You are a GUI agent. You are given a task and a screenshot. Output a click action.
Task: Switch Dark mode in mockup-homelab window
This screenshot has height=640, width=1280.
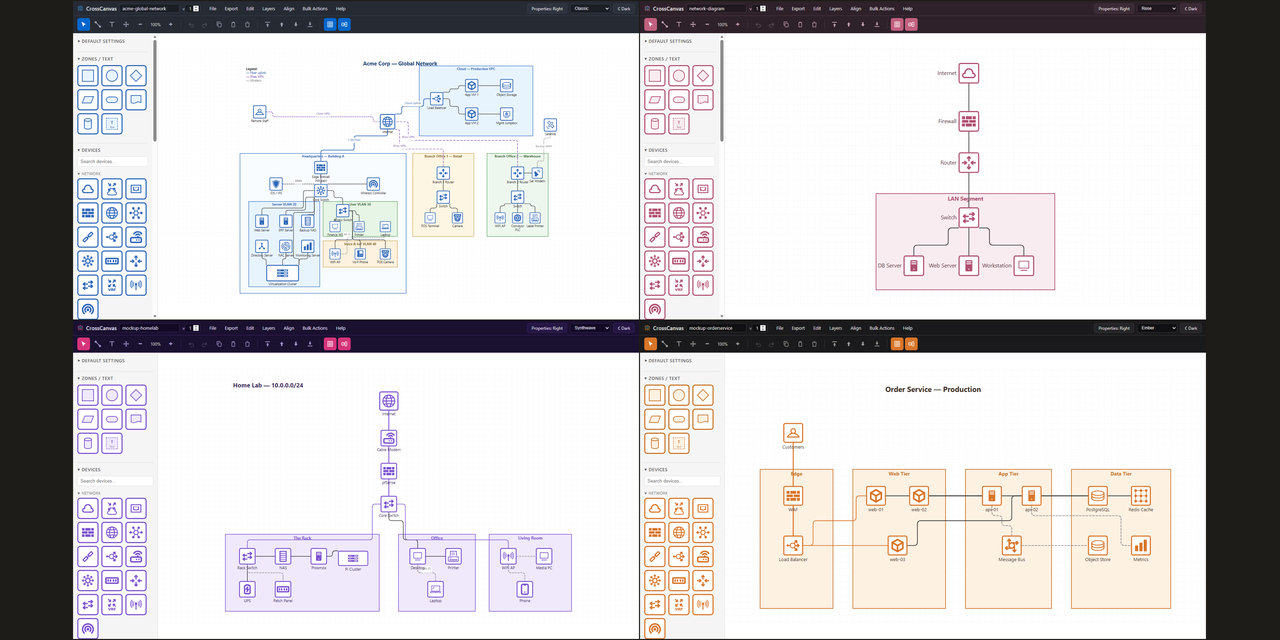[x=623, y=328]
